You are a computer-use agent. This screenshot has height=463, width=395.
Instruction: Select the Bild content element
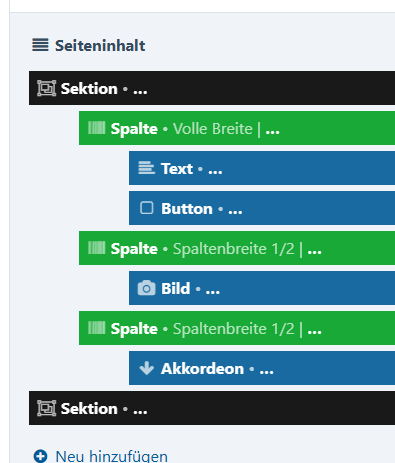point(262,288)
